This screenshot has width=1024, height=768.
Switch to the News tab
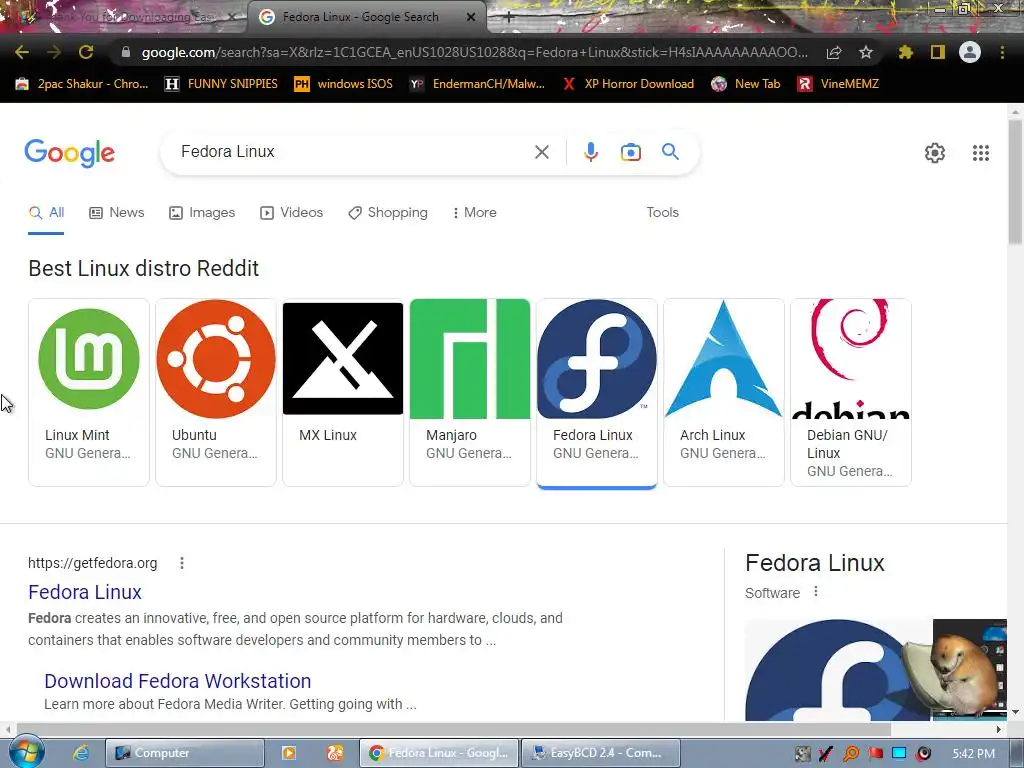117,212
